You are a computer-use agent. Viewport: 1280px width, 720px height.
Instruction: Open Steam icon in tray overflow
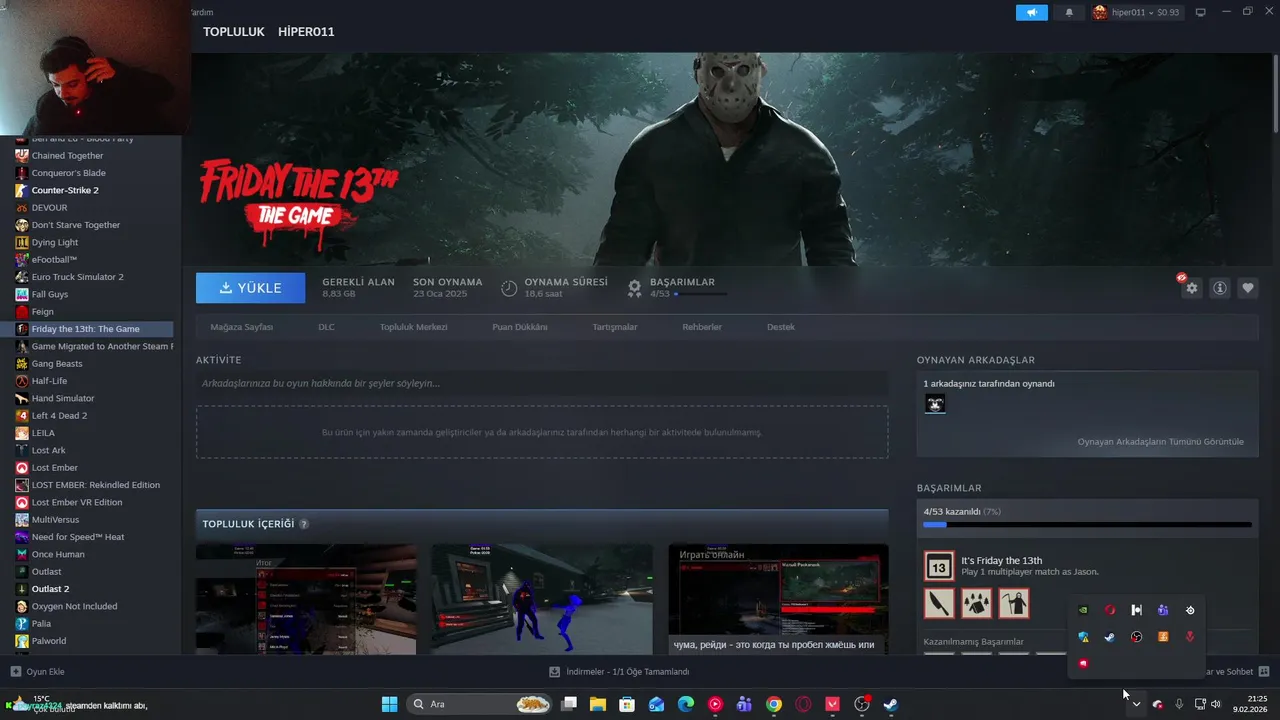tap(1110, 637)
